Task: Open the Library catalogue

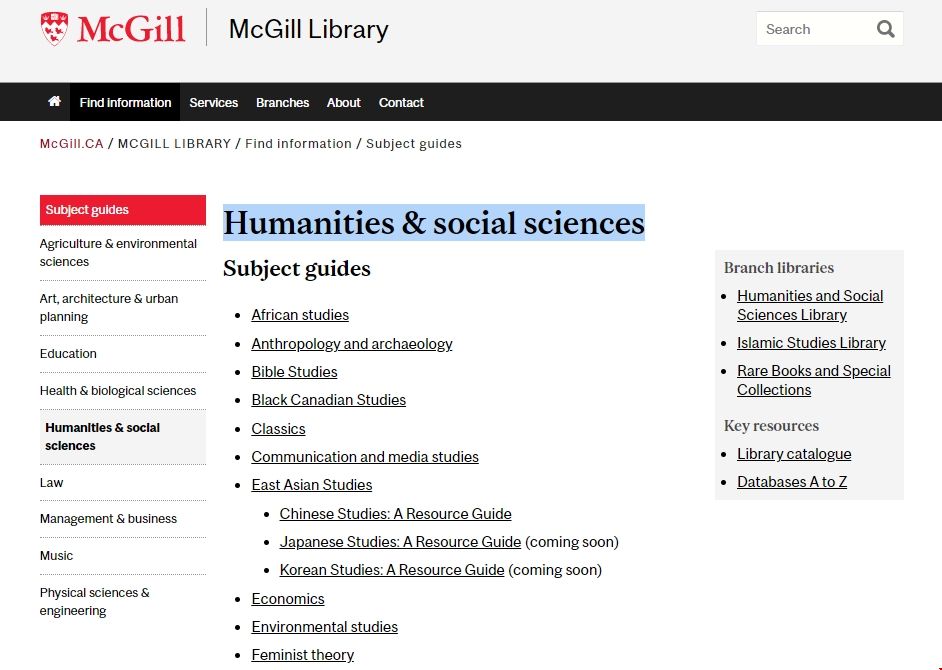Action: coord(794,453)
